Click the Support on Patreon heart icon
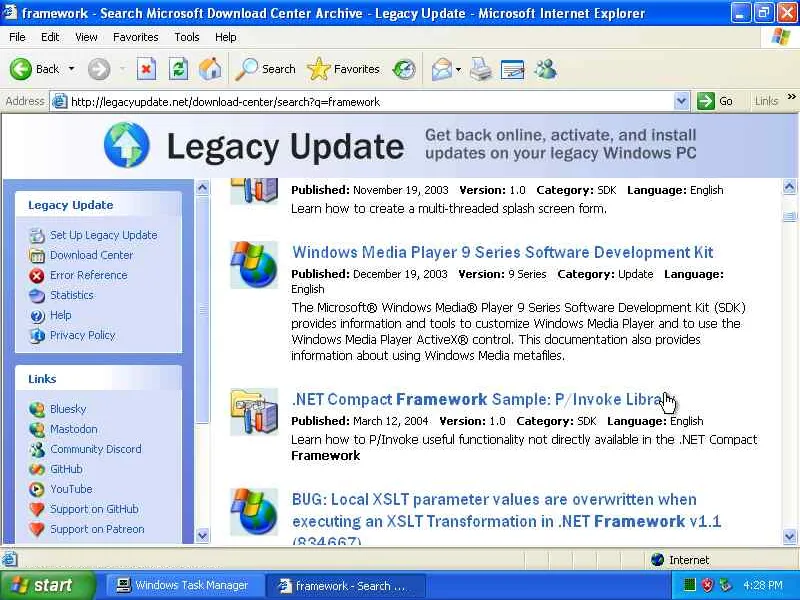 [37, 530]
